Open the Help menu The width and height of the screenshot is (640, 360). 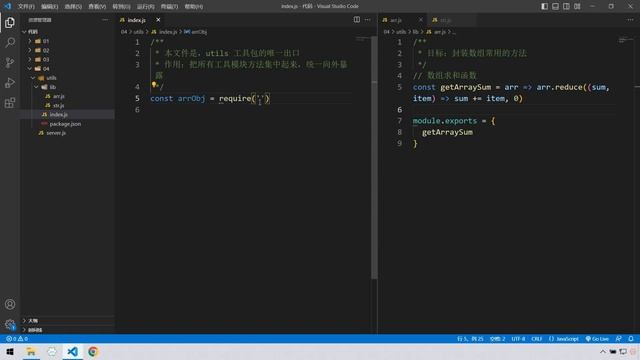(193, 7)
